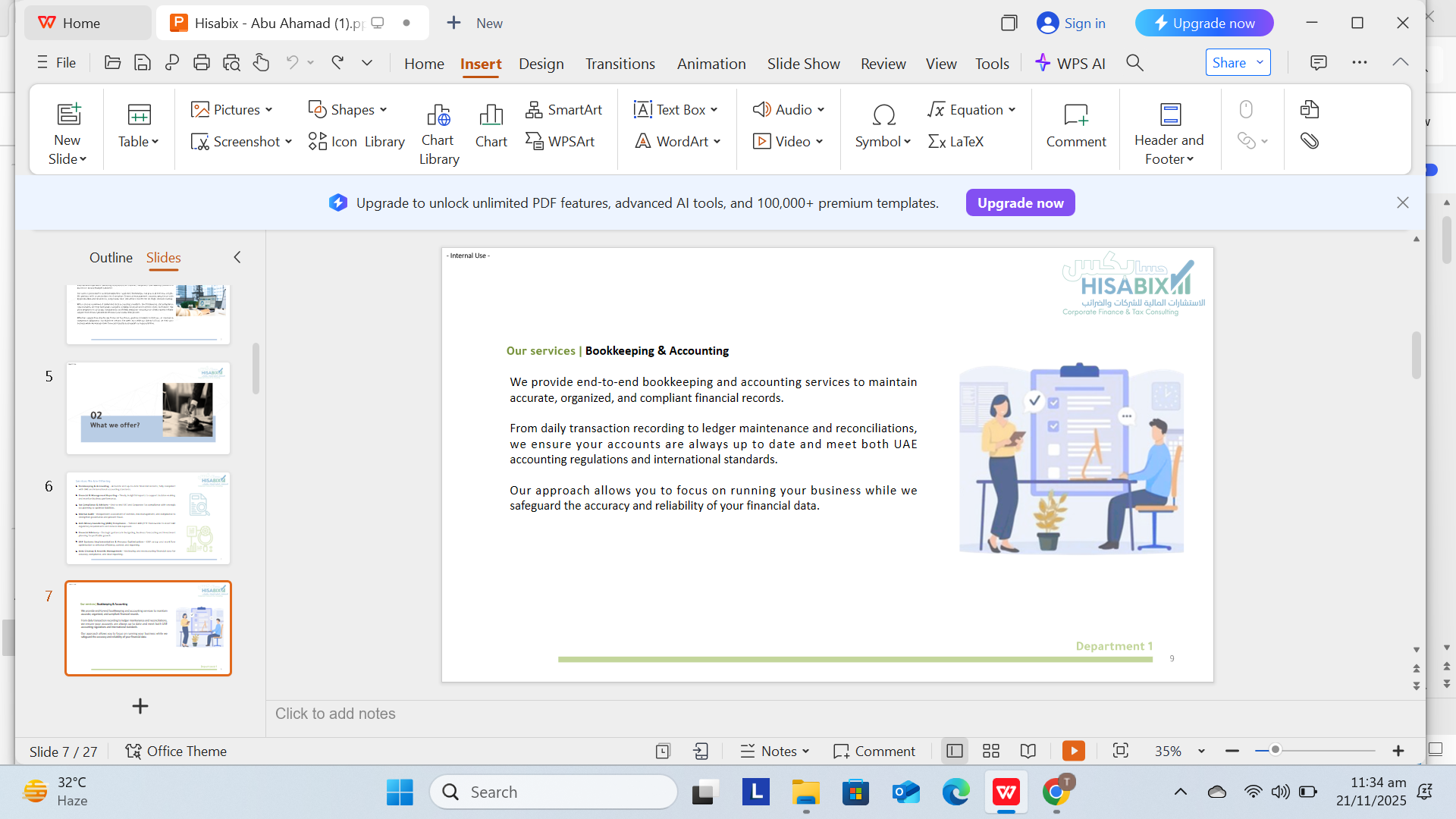This screenshot has height=819, width=1456.
Task: Adjust the zoom slider
Action: 1275,750
